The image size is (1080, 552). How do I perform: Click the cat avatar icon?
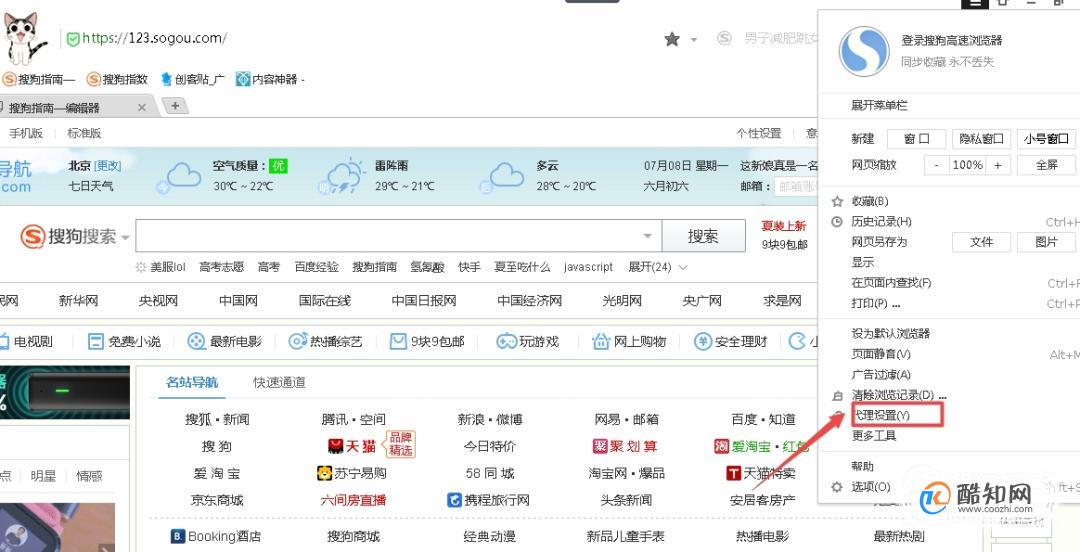click(24, 38)
